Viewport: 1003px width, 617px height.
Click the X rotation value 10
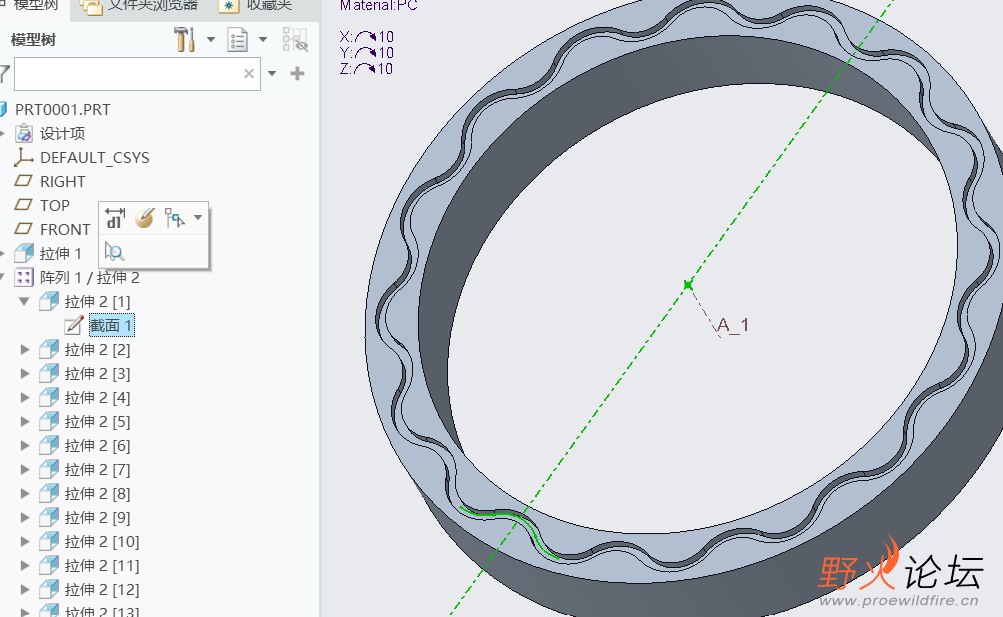pos(386,36)
